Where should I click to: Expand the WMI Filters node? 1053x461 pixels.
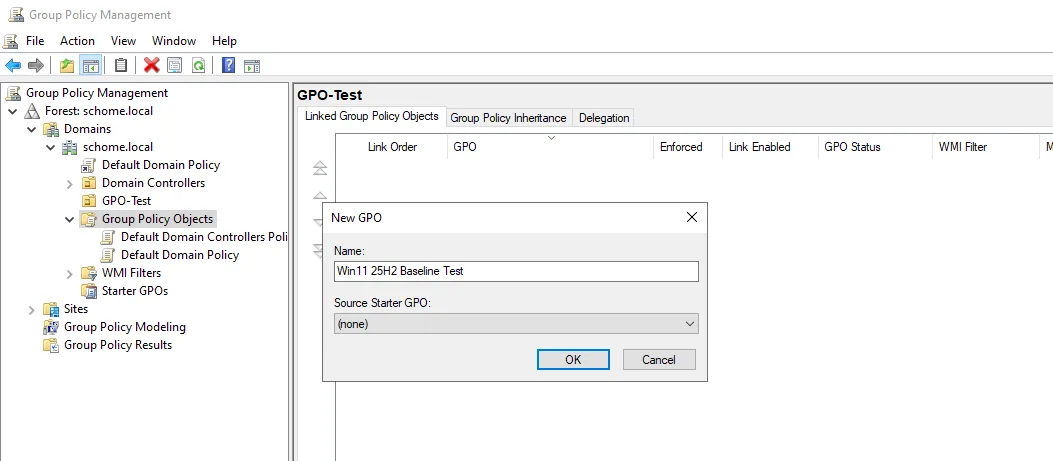click(69, 274)
